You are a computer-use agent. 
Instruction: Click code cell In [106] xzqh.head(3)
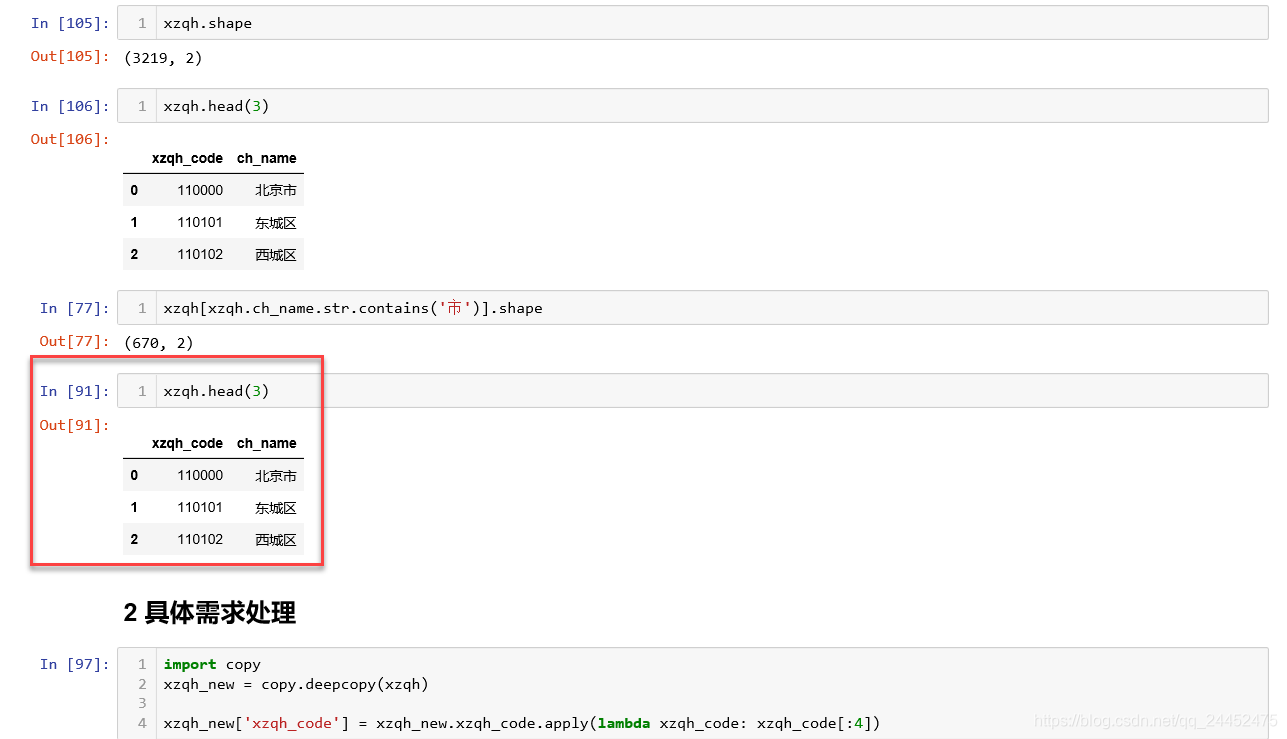[692, 106]
